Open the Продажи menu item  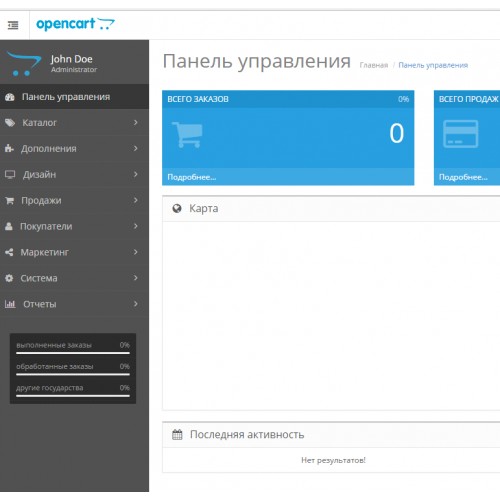click(74, 200)
